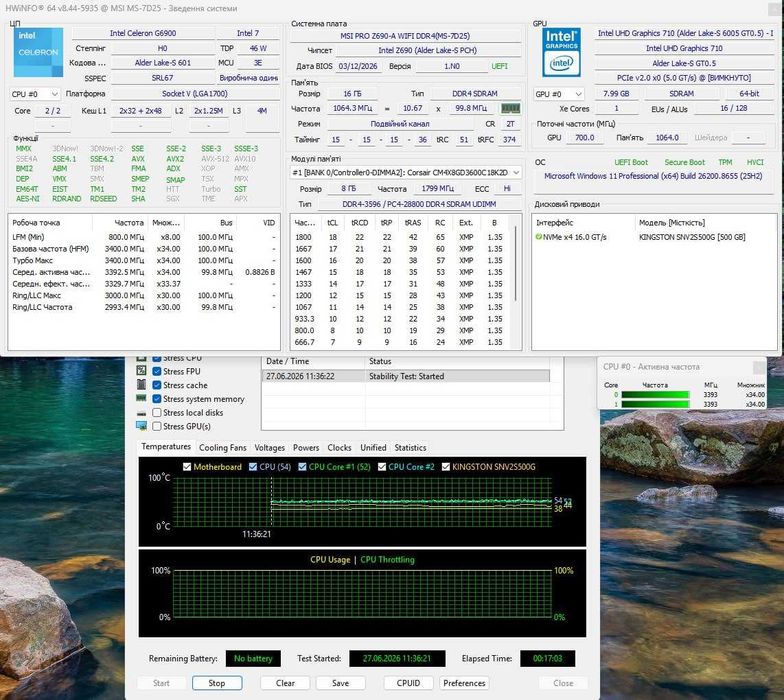784x700 pixels.
Task: Click the Date / Time column header
Action: [314, 362]
